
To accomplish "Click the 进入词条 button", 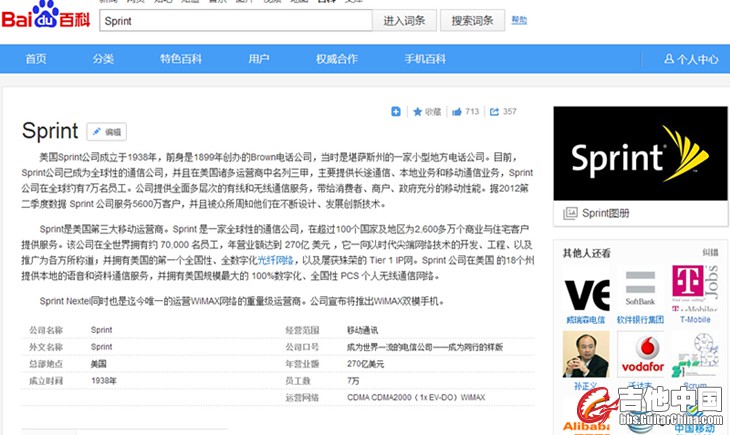I will click(x=404, y=20).
